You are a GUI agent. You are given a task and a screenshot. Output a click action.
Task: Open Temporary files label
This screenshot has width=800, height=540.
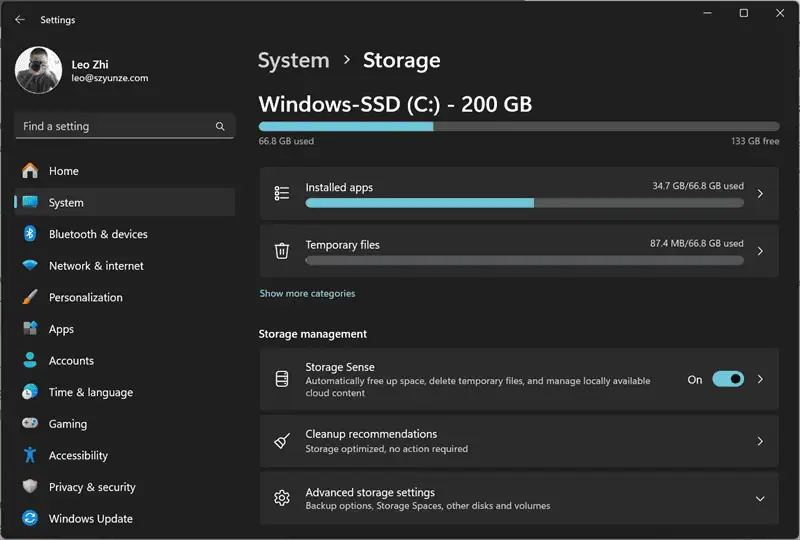pos(342,245)
